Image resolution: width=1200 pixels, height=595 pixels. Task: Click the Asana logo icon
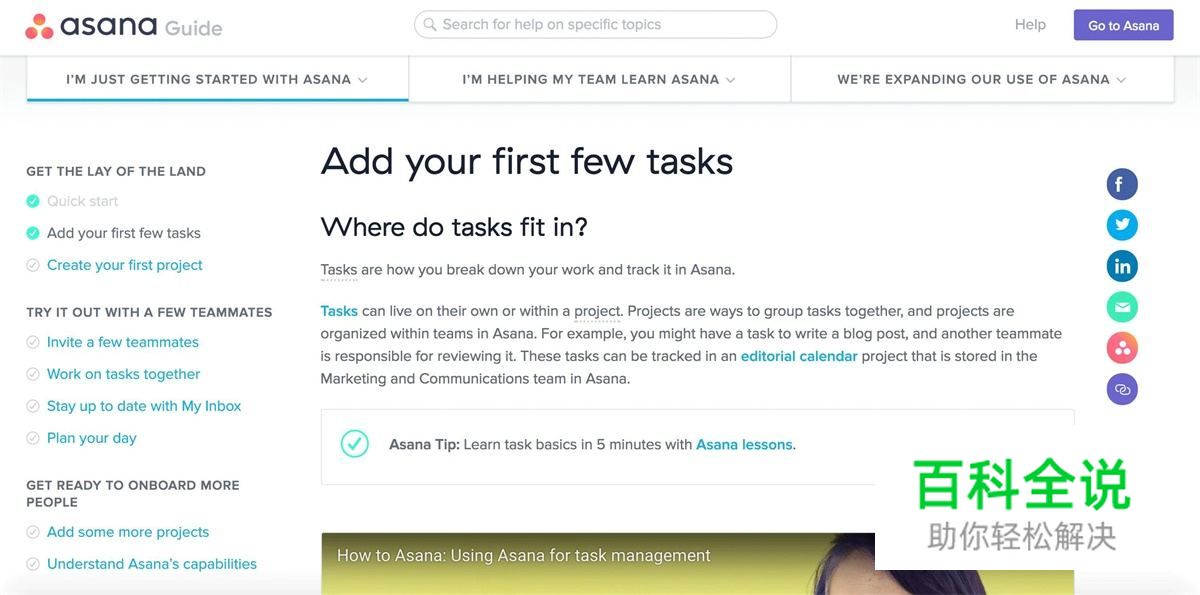[x=39, y=26]
